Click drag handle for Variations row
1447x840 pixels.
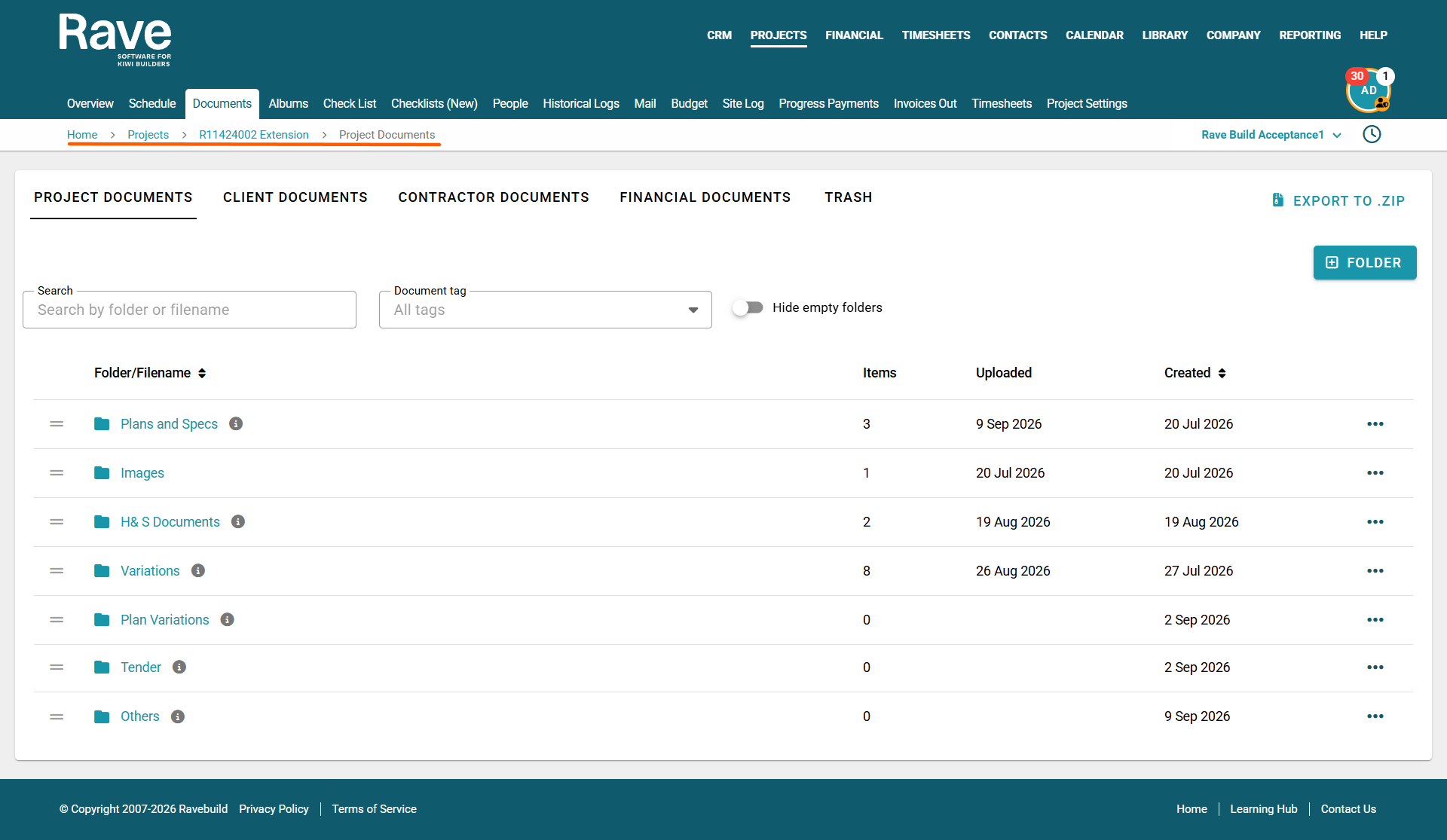[x=57, y=571]
